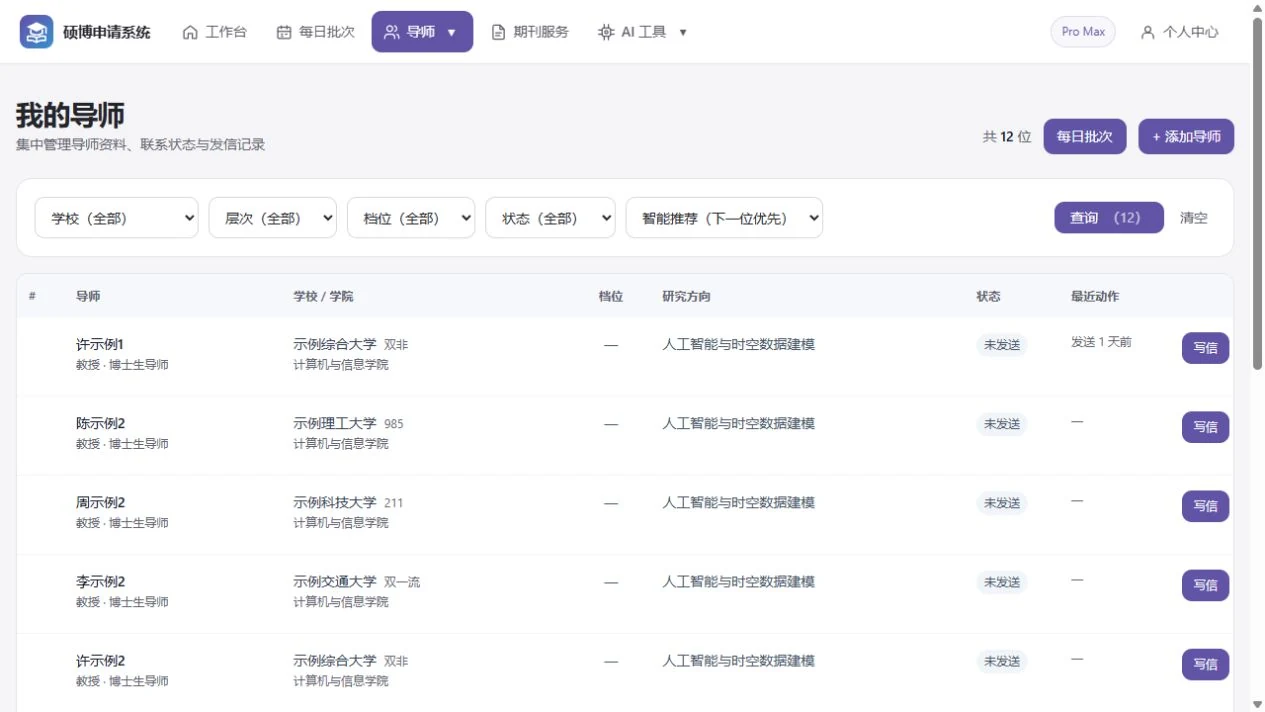Click the 状态 column header
Viewport: 1265px width, 712px height.
point(988,297)
